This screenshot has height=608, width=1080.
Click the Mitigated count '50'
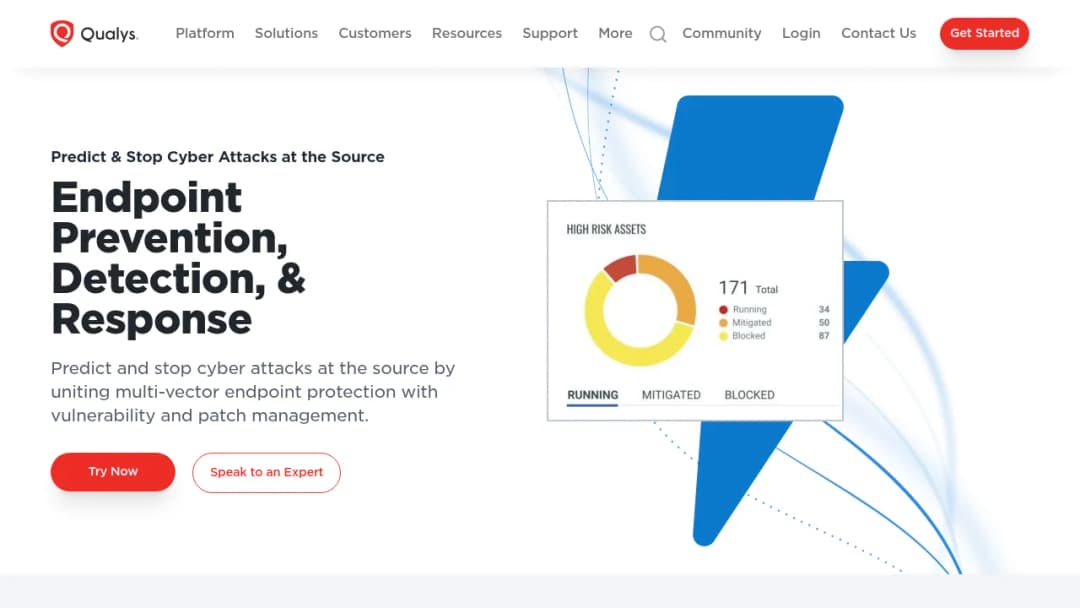pyautogui.click(x=824, y=323)
